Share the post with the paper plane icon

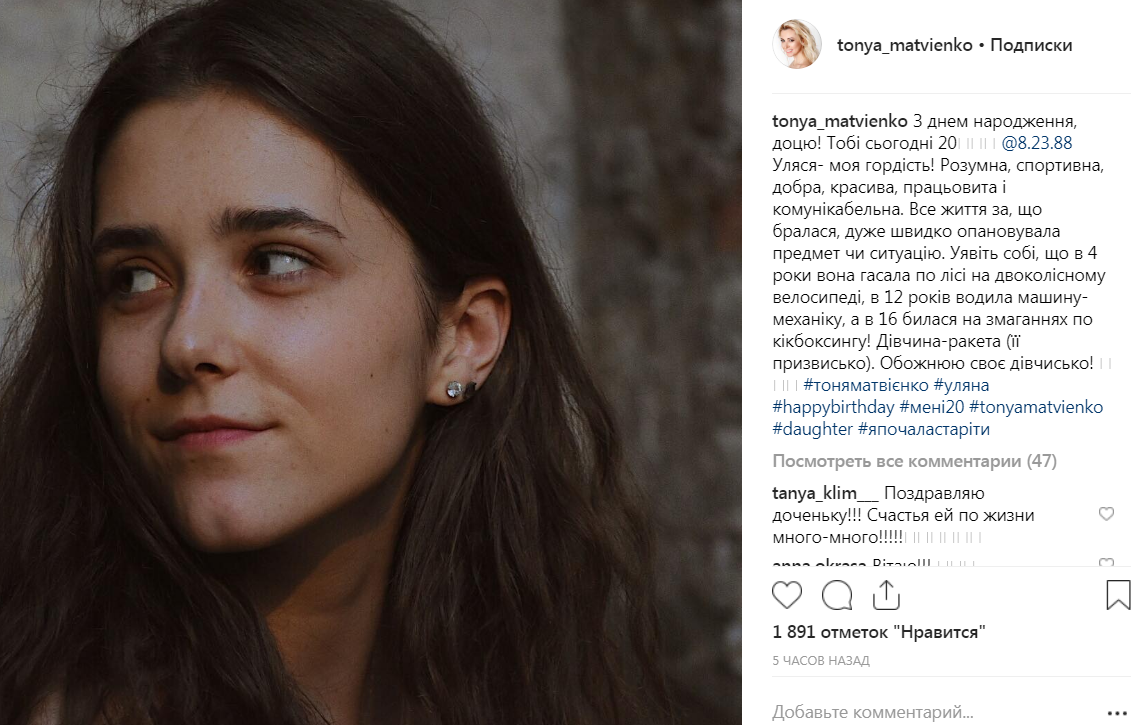(886, 595)
